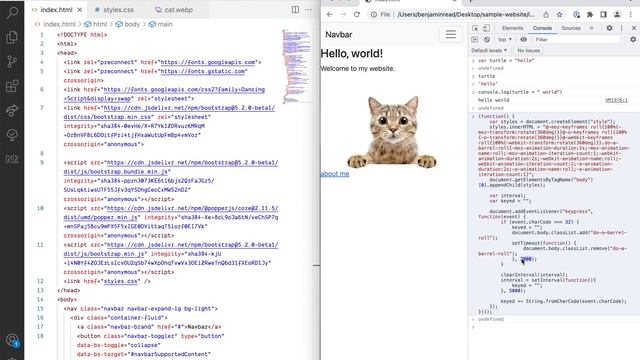Open the top JavaScript context dropdown
The width and height of the screenshot is (640, 360).
point(505,40)
